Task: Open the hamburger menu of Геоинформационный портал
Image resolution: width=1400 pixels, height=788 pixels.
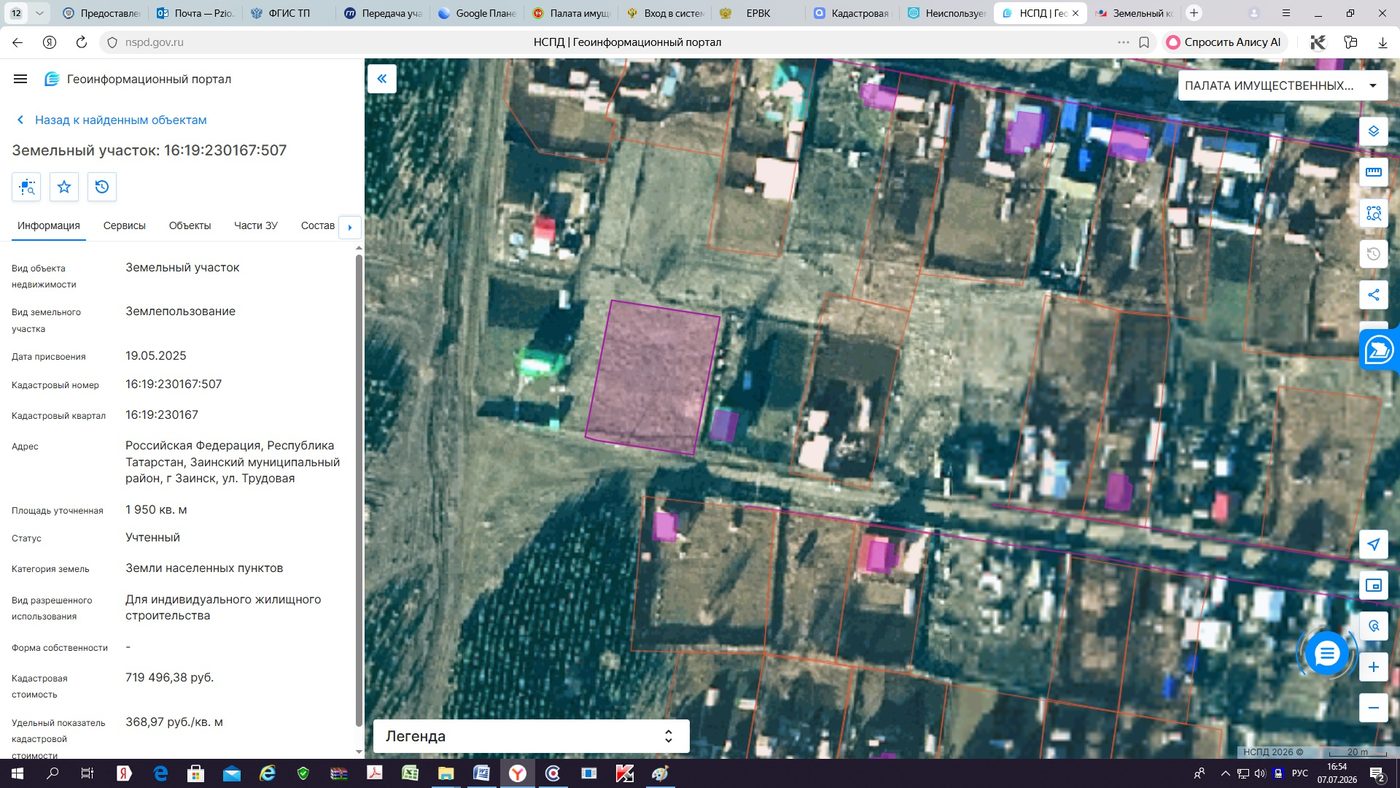Action: [20, 79]
